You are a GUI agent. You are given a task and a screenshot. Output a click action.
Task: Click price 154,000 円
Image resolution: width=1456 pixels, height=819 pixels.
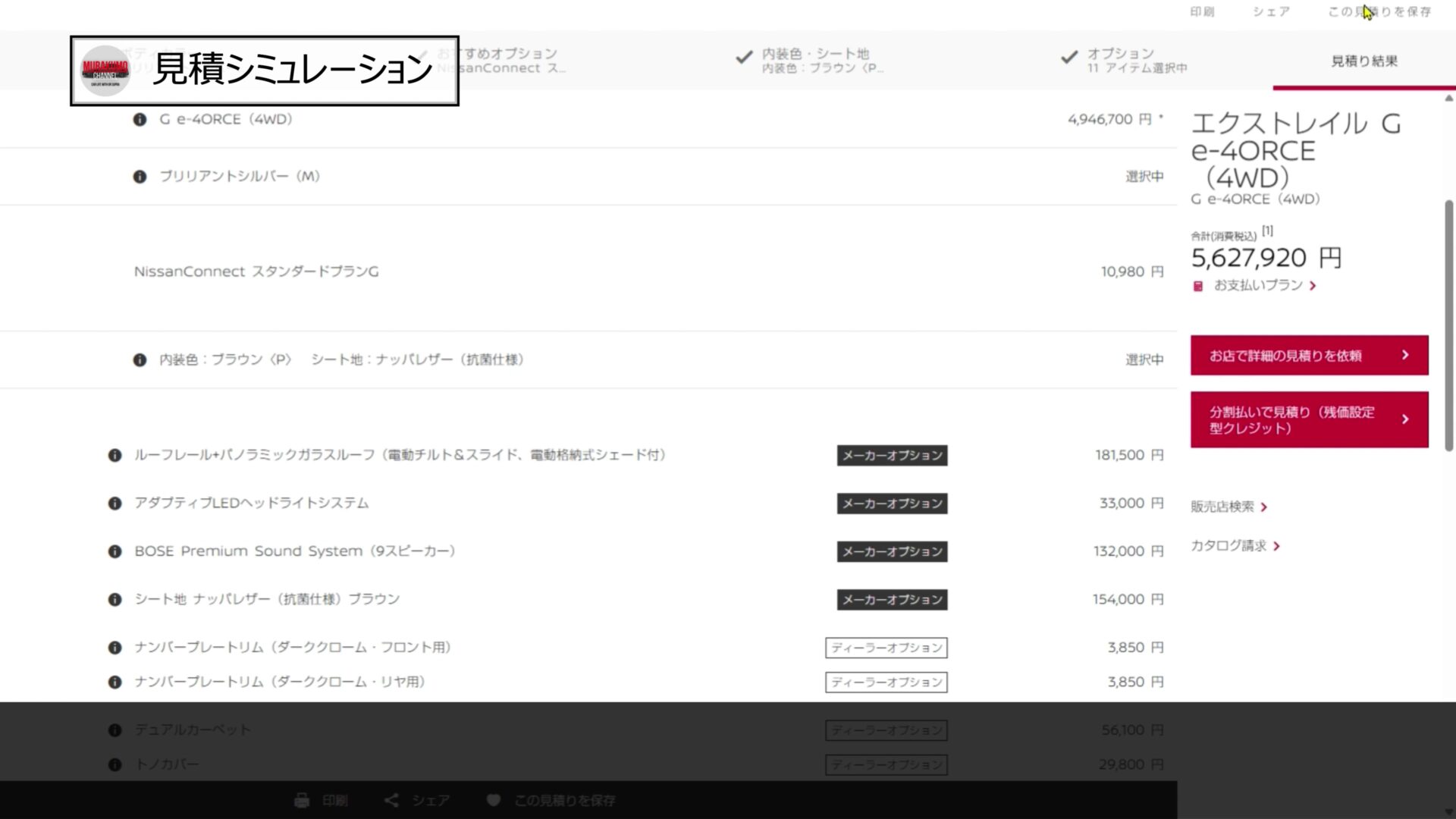[x=1128, y=599]
